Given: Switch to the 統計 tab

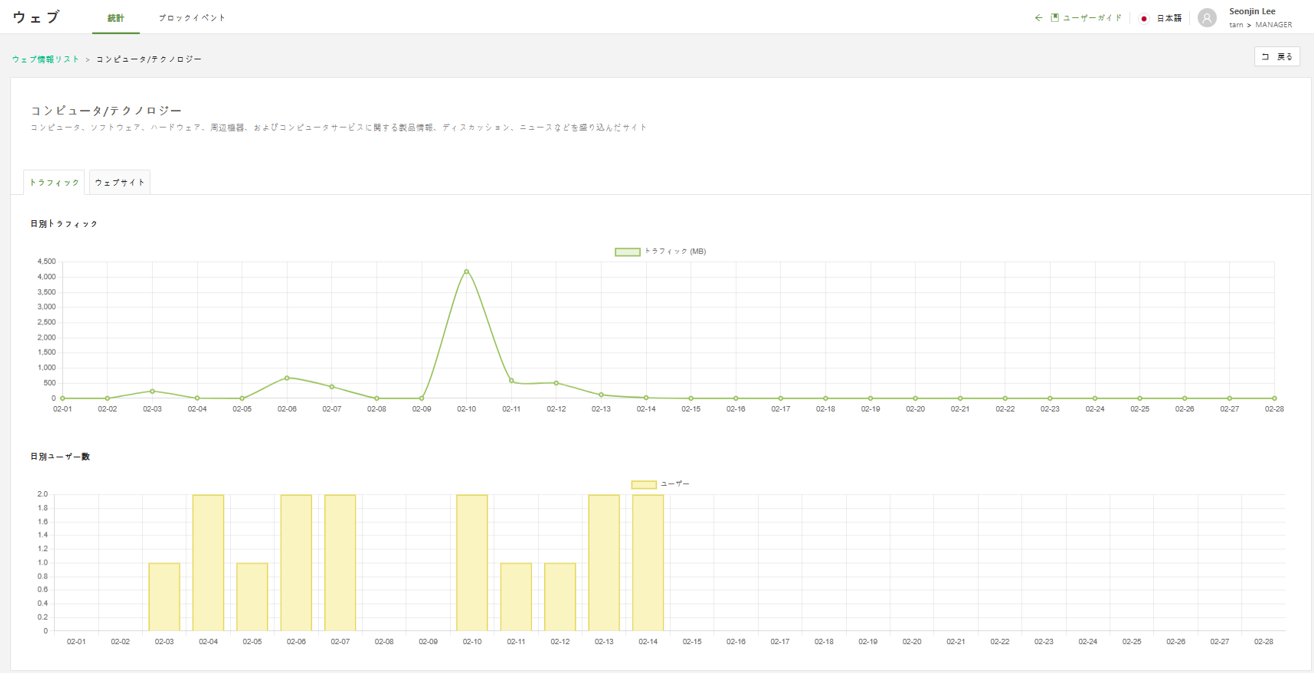Looking at the screenshot, I should coord(116,18).
